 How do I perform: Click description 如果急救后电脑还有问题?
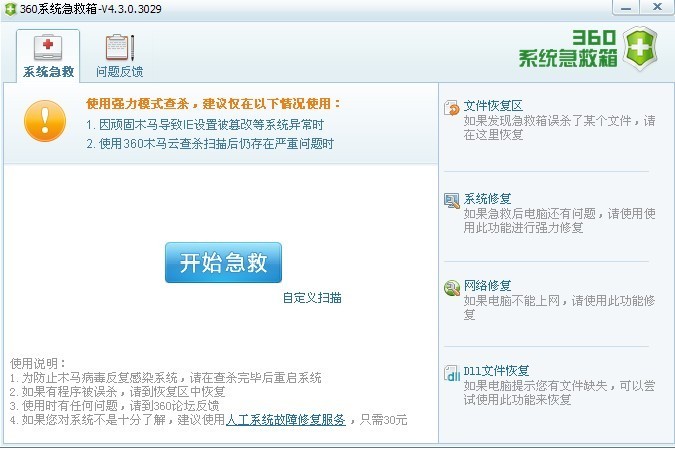[560, 220]
